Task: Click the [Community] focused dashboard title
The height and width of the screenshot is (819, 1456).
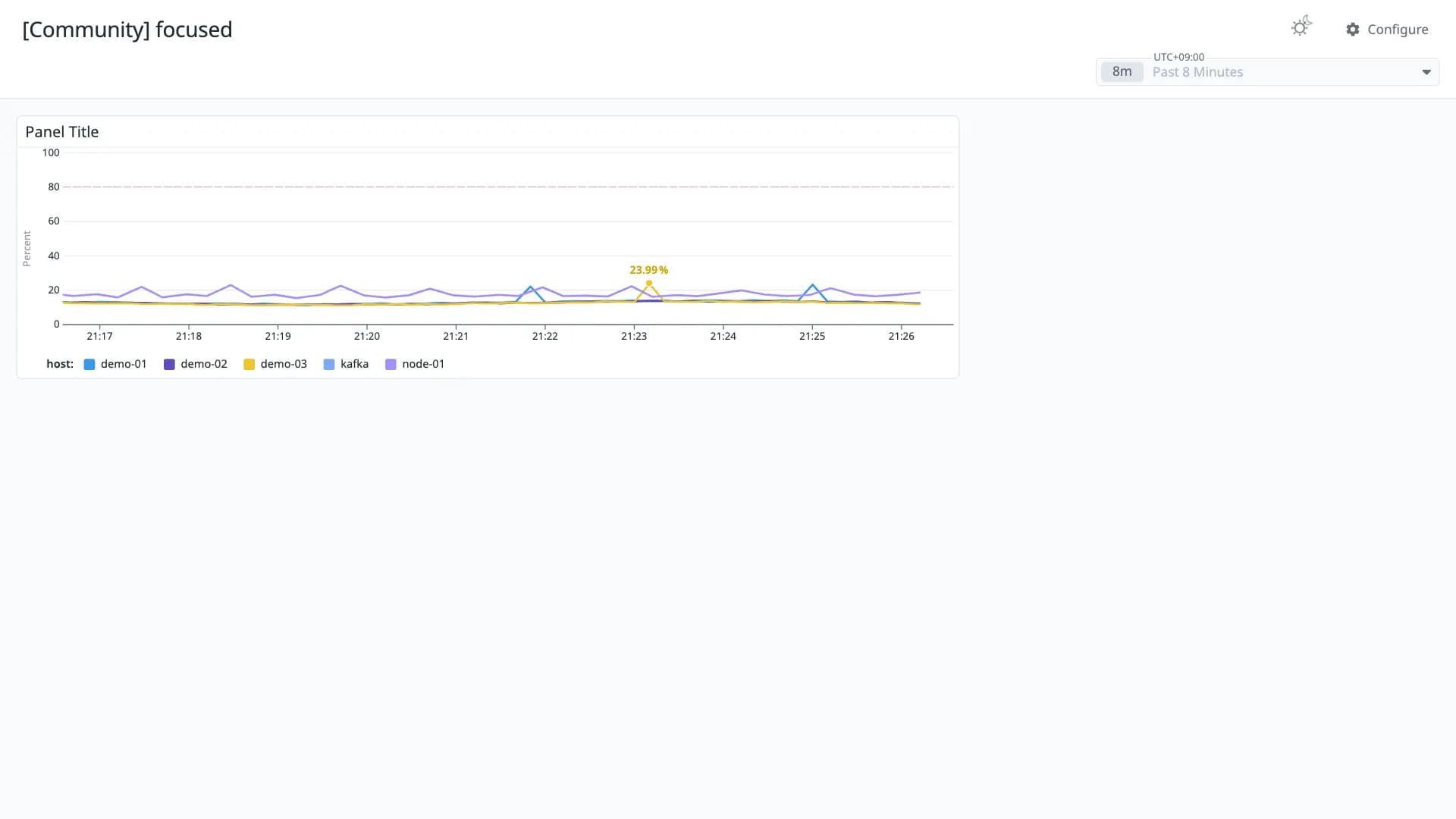Action: pyautogui.click(x=127, y=30)
